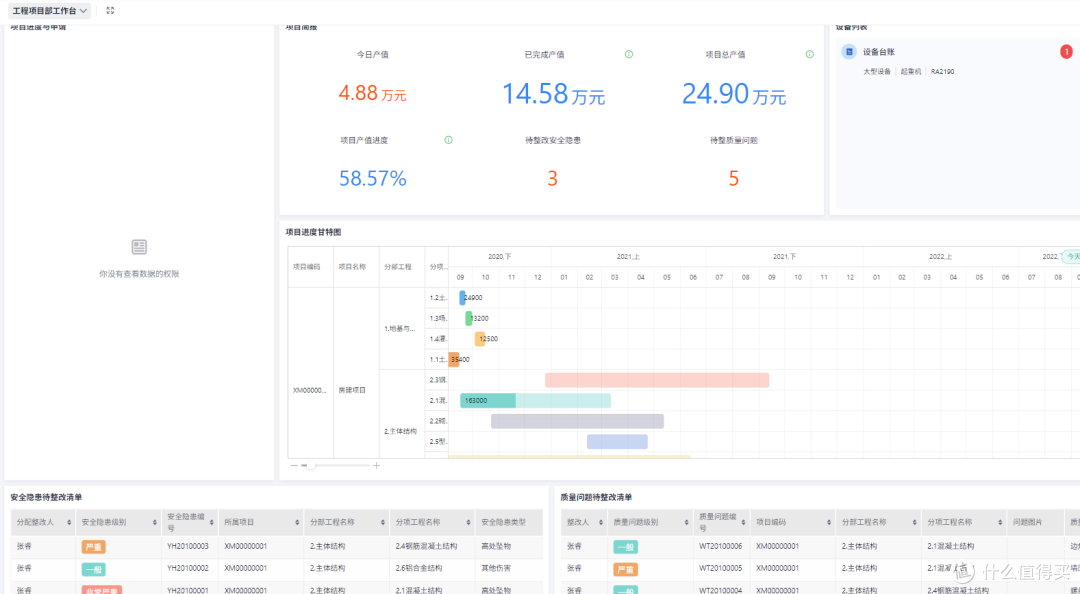
Task: Click the progress value 58.57%
Action: tap(373, 178)
